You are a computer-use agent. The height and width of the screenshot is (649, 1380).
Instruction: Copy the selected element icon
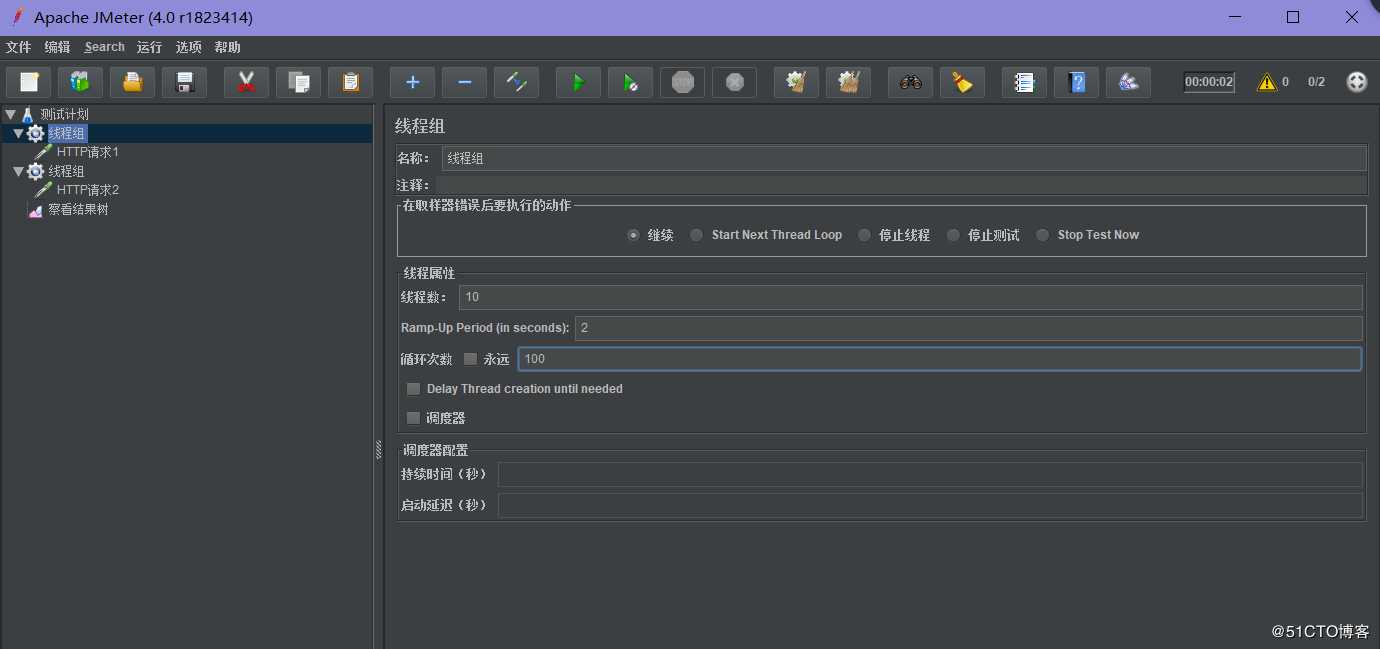tap(298, 82)
